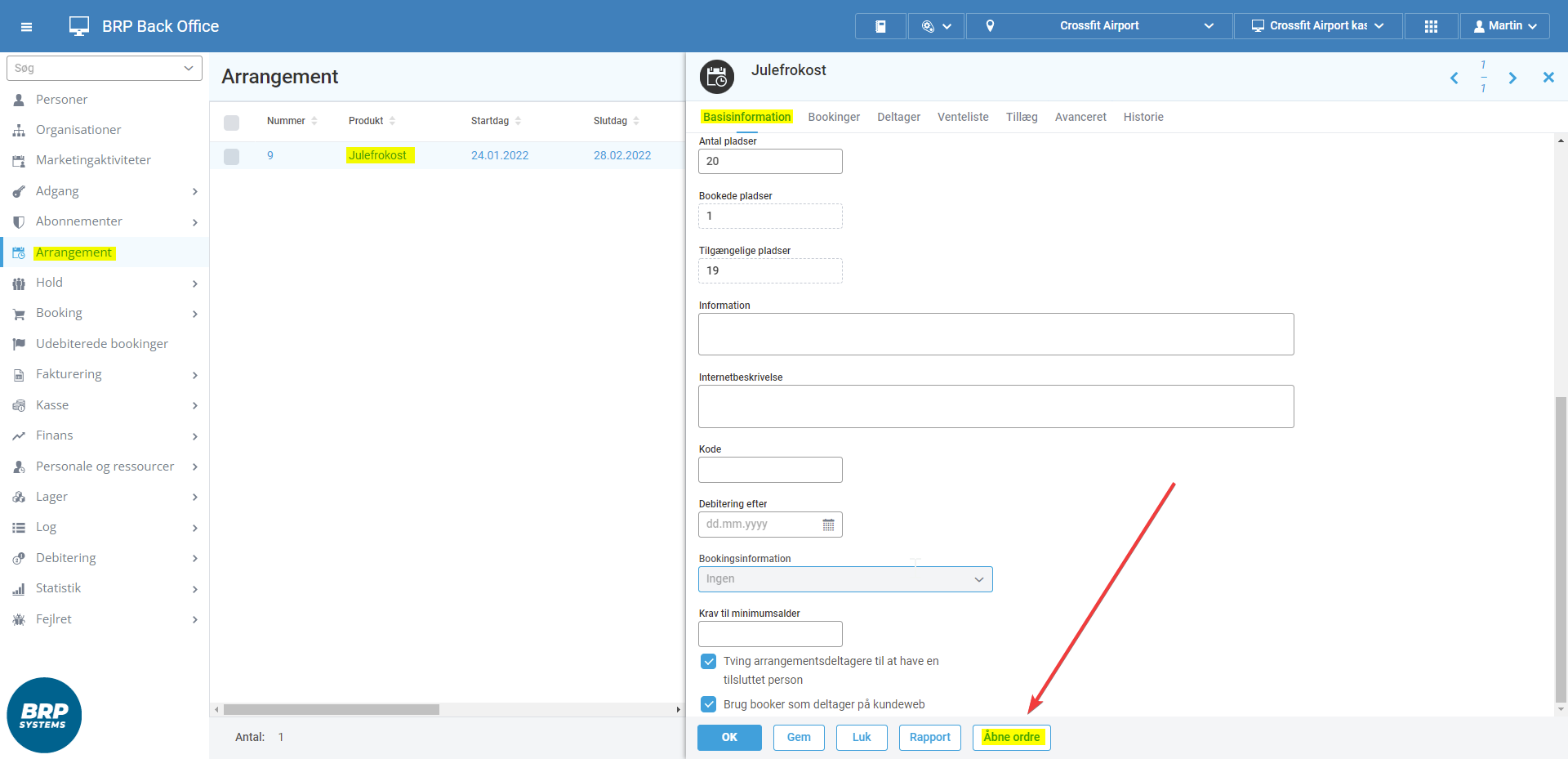Click the Debitering sidebar icon

click(x=19, y=558)
